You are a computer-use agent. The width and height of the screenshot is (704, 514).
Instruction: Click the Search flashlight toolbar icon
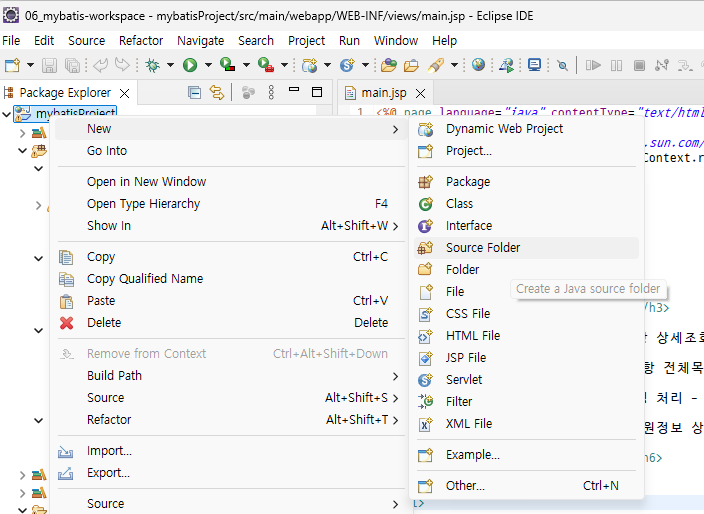pos(436,66)
